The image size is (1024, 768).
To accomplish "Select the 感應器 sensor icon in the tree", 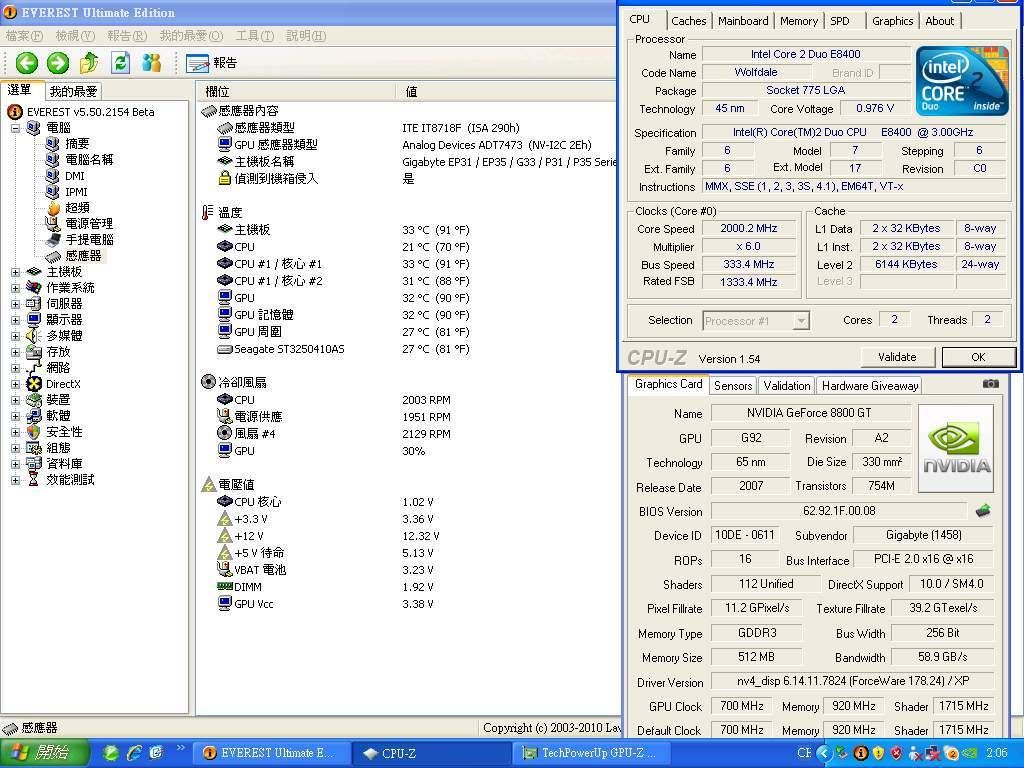I will (x=54, y=256).
